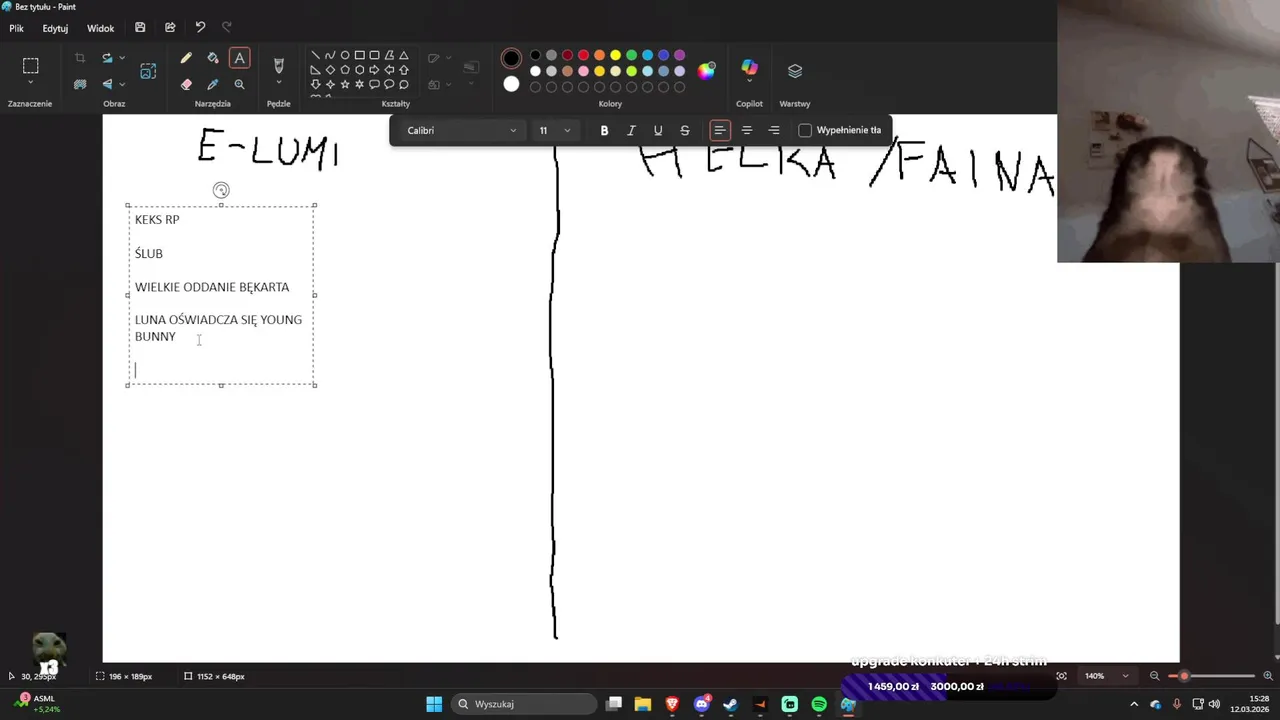Click the Undo arrow

(x=200, y=28)
